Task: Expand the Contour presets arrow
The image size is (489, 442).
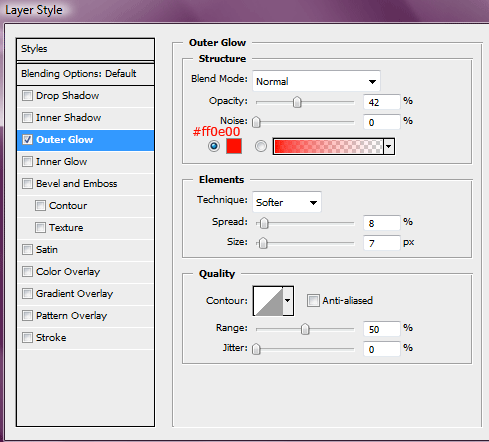Action: [x=288, y=301]
